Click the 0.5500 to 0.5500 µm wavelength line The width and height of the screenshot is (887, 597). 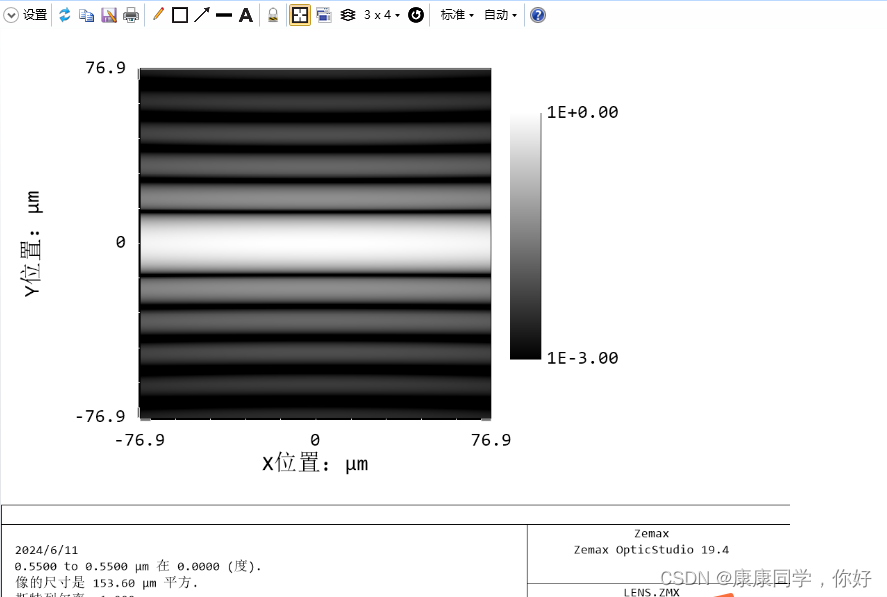pyautogui.click(x=138, y=566)
